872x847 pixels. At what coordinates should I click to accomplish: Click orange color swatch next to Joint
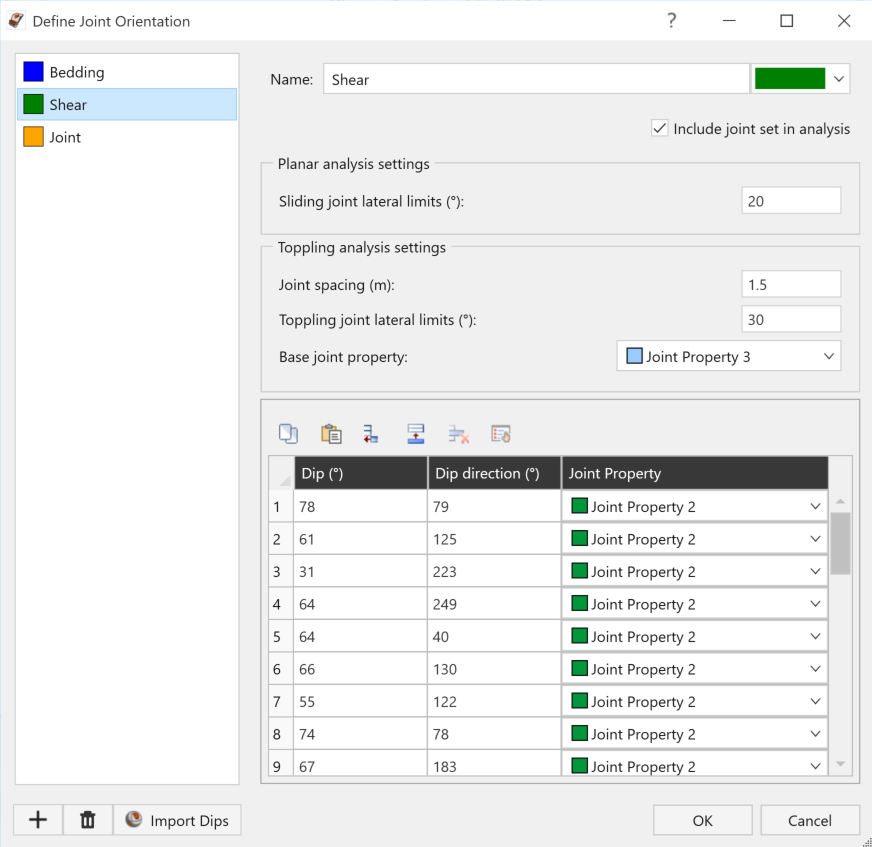pos(33,137)
